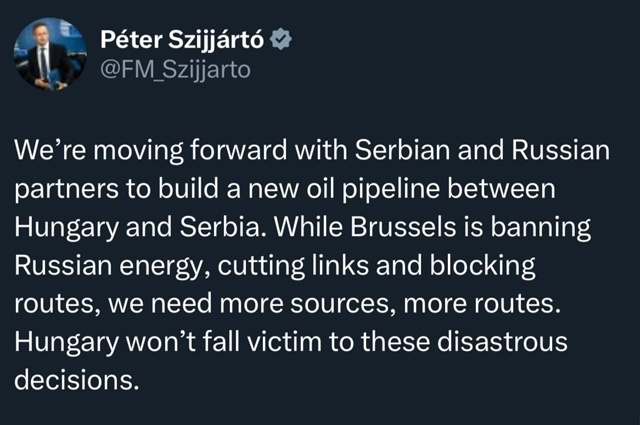The width and height of the screenshot is (640, 425).
Task: Click the word "forward" in the tweet
Action: point(238,150)
